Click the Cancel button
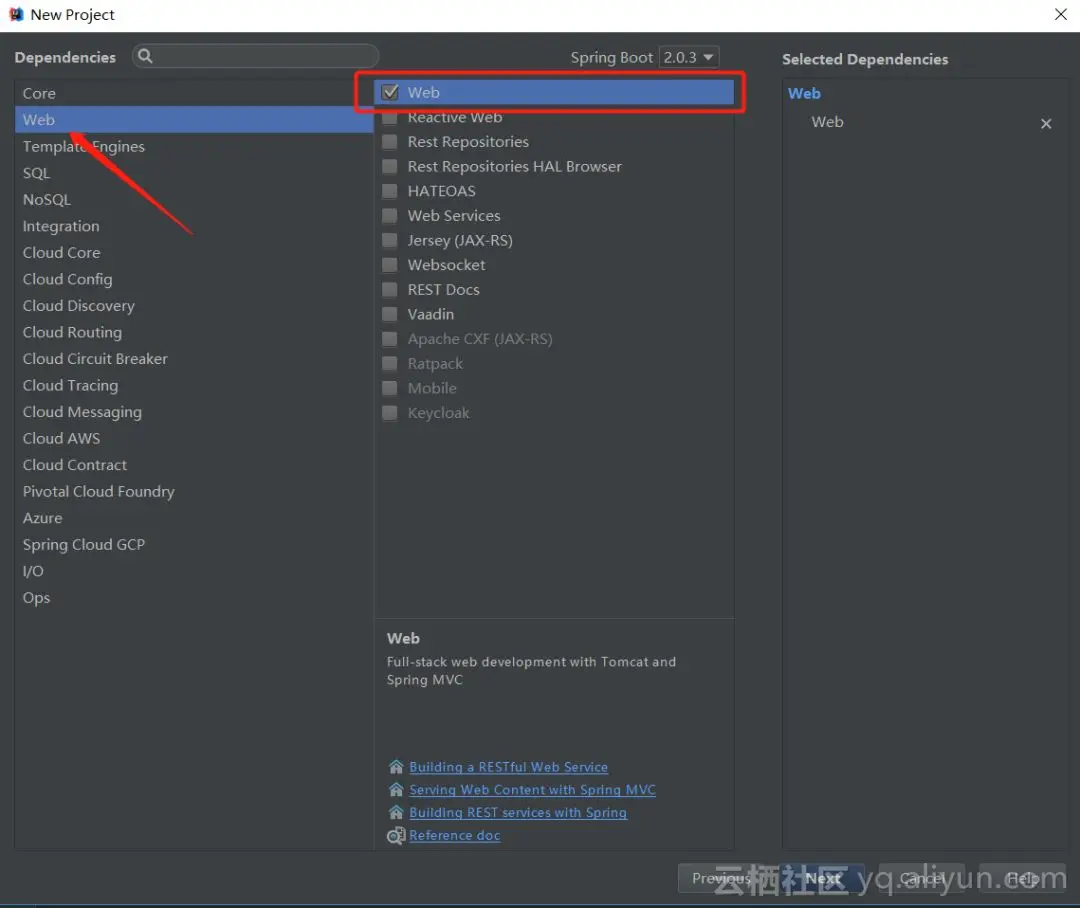The height and width of the screenshot is (908, 1080). (922, 878)
